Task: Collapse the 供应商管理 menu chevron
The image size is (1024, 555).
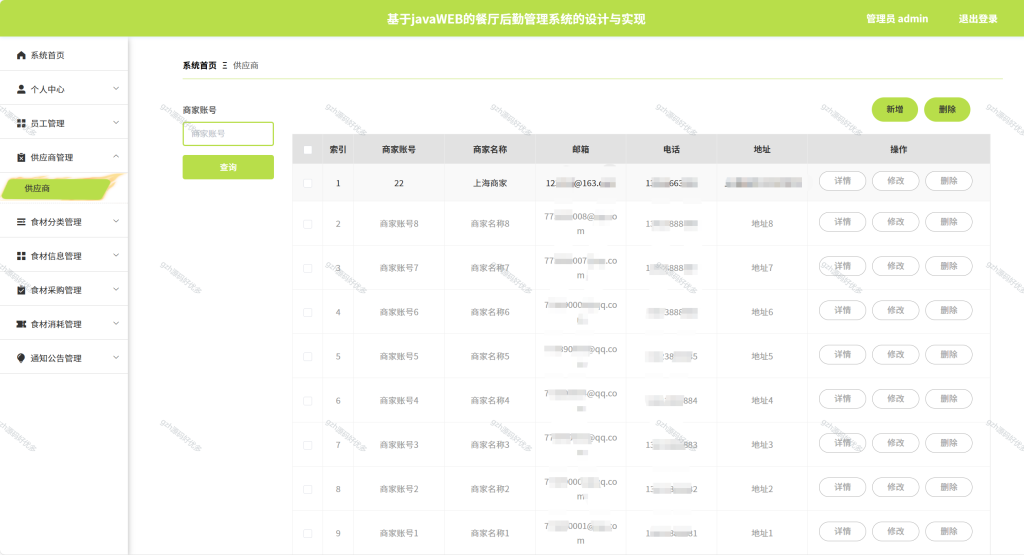Action: tap(116, 157)
